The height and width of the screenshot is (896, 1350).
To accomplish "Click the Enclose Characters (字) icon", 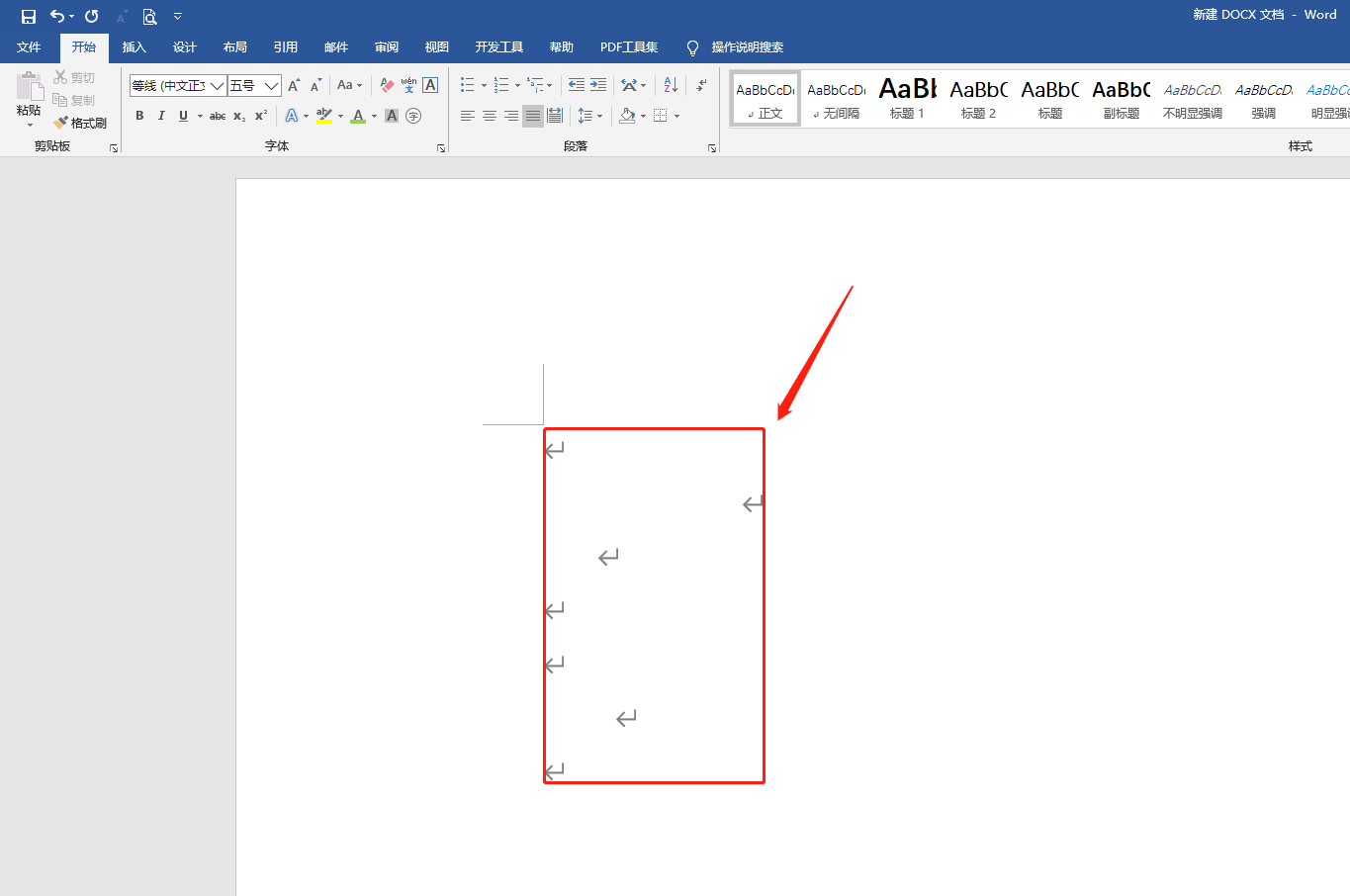I will pyautogui.click(x=413, y=116).
